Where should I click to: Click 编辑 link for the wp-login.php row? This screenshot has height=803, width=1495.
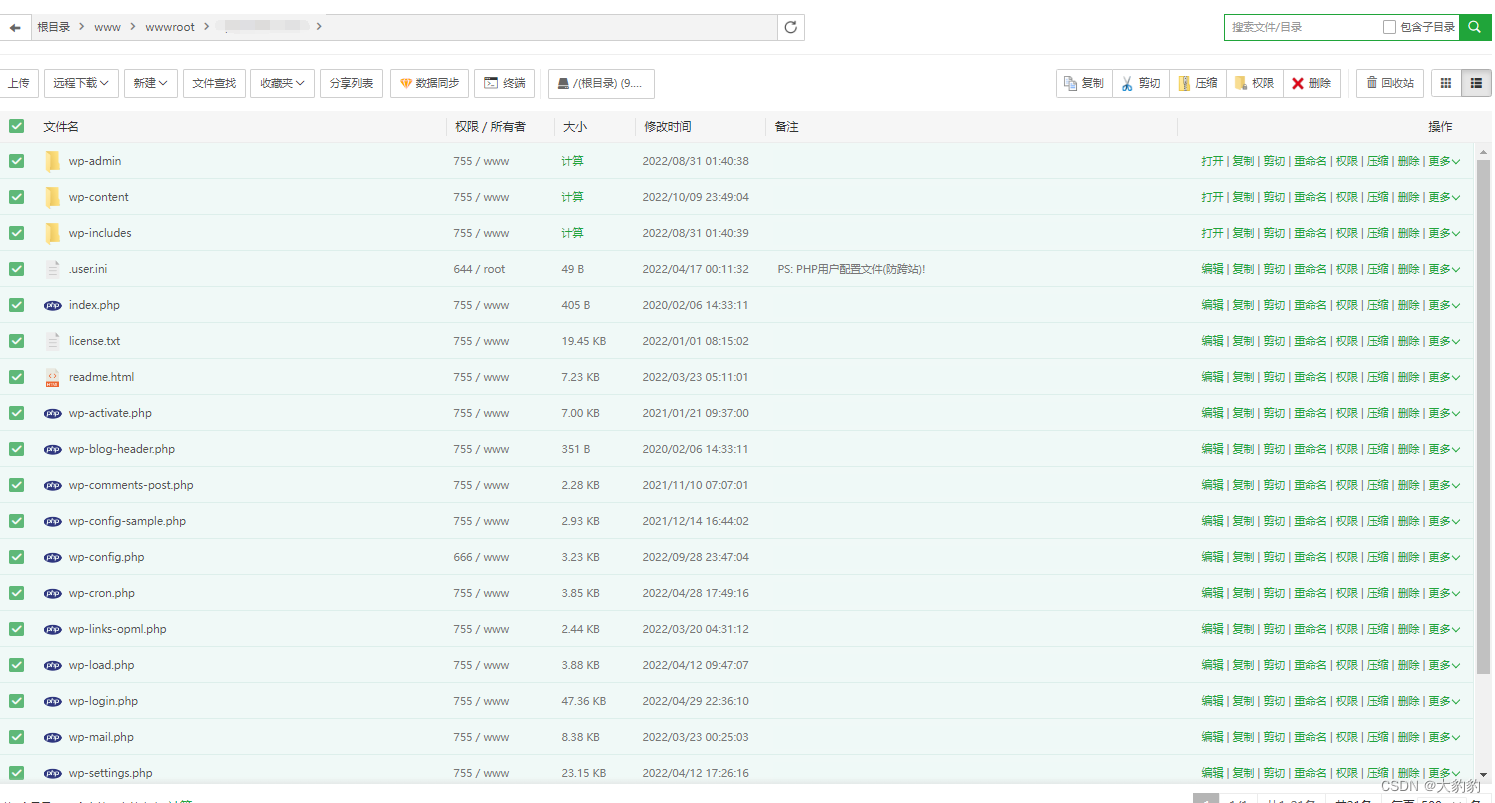pyautogui.click(x=1212, y=701)
